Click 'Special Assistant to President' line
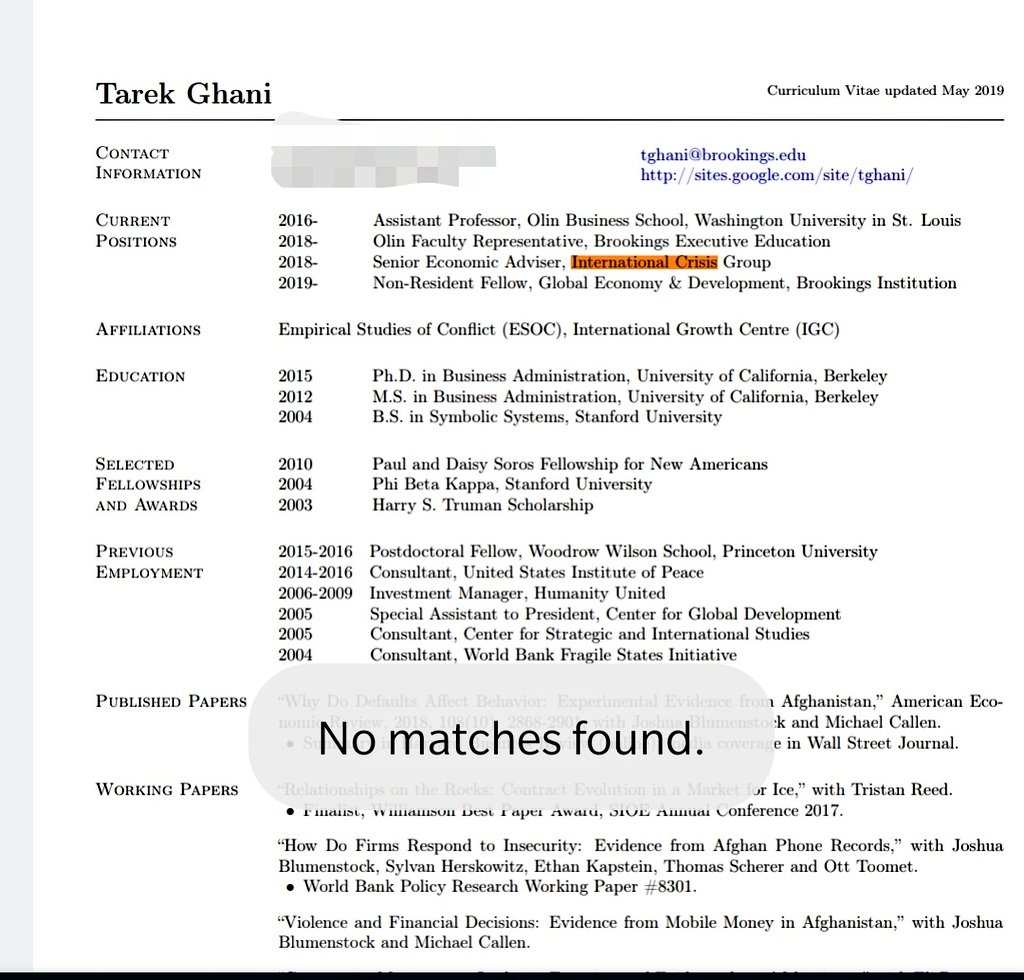The height and width of the screenshot is (980, 1024). pos(605,614)
